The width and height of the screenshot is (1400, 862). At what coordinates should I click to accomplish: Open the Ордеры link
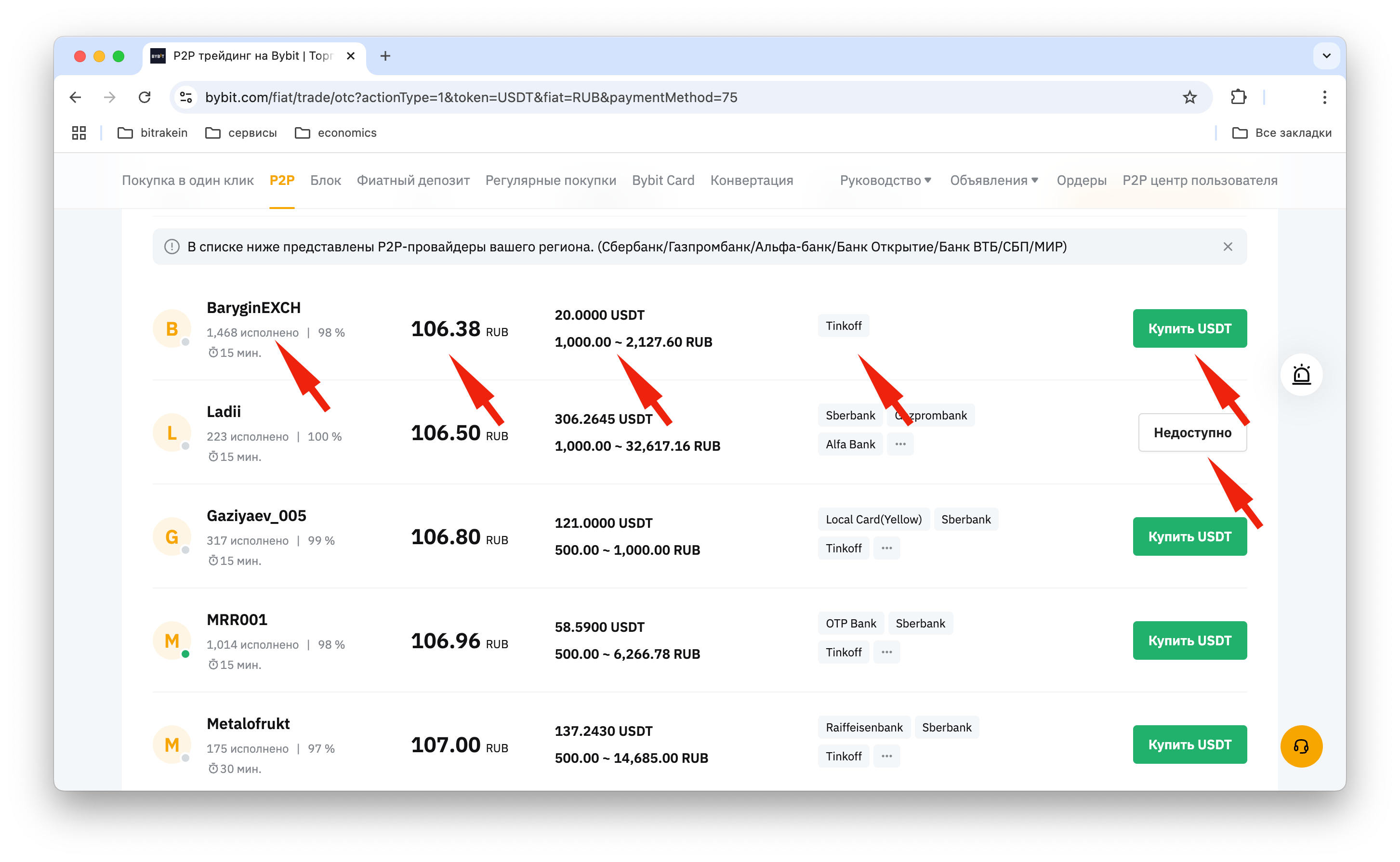[1081, 181]
